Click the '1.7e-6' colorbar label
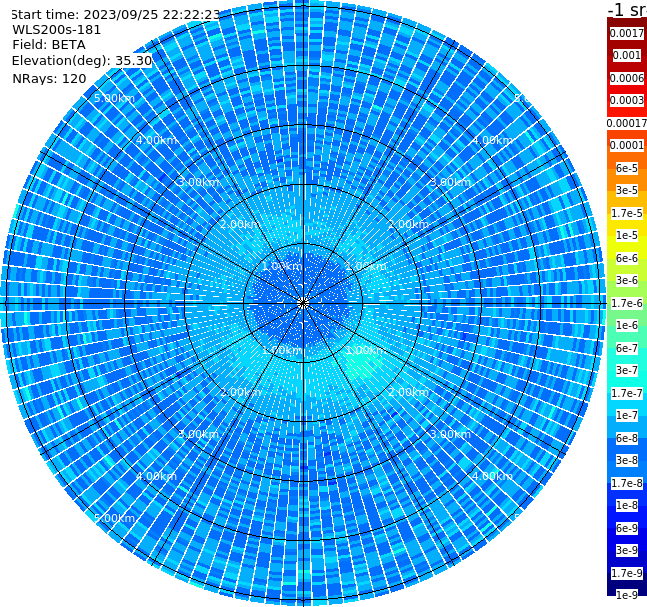 [x=627, y=303]
